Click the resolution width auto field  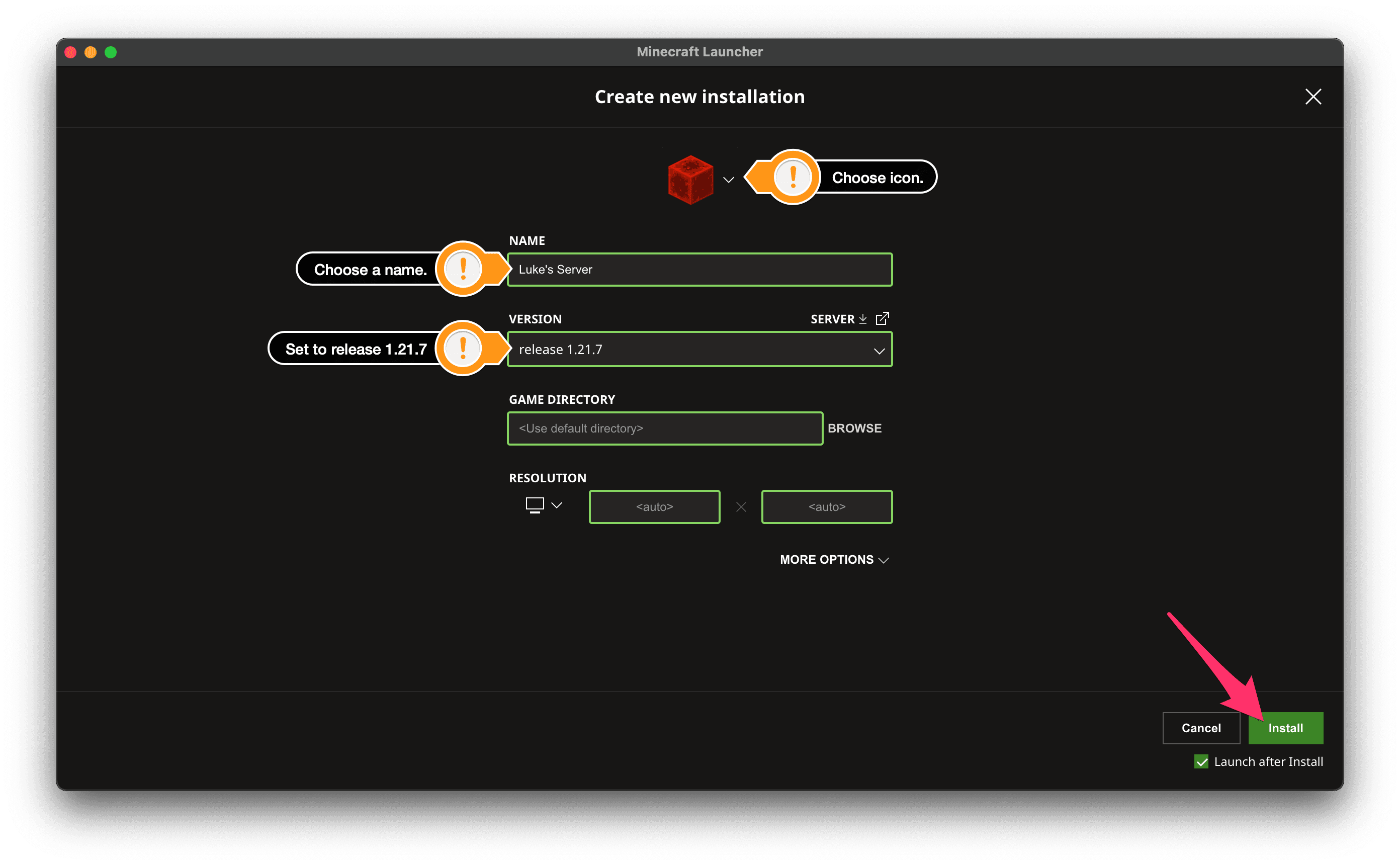[654, 506]
